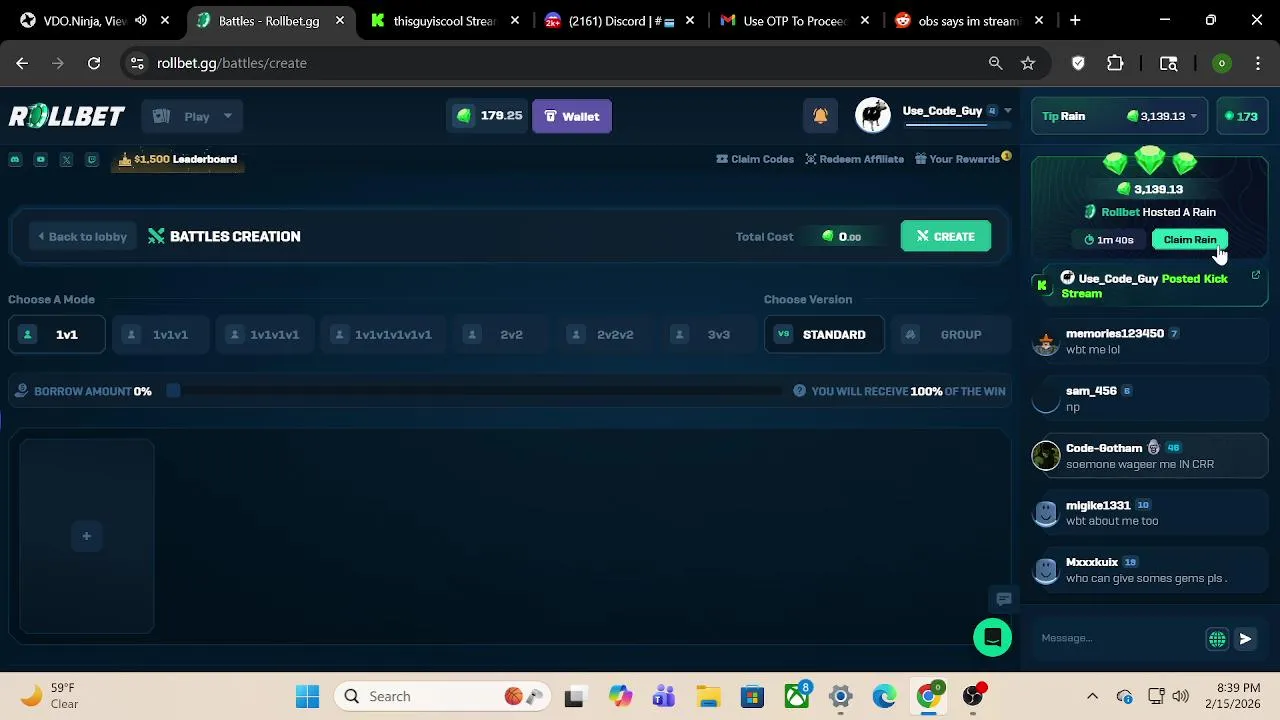Select the 1v1v1v1 battle mode
Viewport: 1280px width, 720px height.
pyautogui.click(x=264, y=334)
